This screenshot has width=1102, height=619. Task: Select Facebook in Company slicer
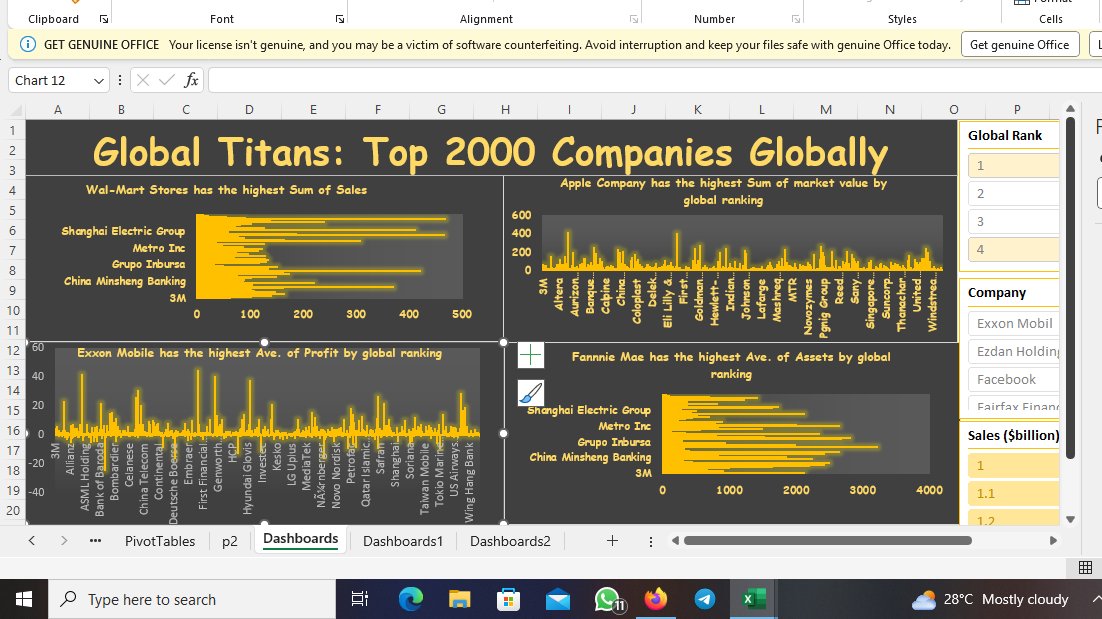tap(1013, 379)
